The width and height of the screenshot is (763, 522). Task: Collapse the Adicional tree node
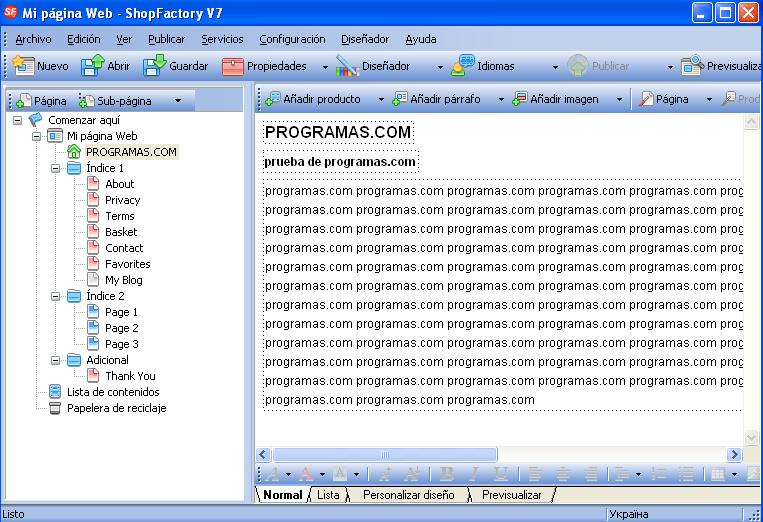(x=55, y=360)
